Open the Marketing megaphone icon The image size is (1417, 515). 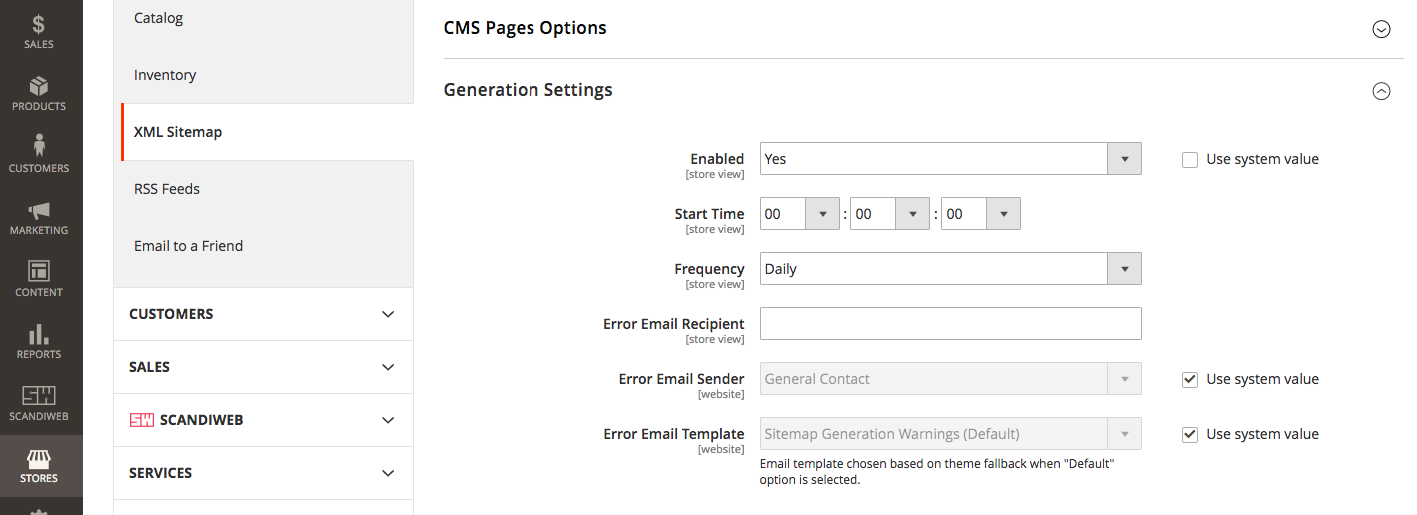tap(40, 217)
